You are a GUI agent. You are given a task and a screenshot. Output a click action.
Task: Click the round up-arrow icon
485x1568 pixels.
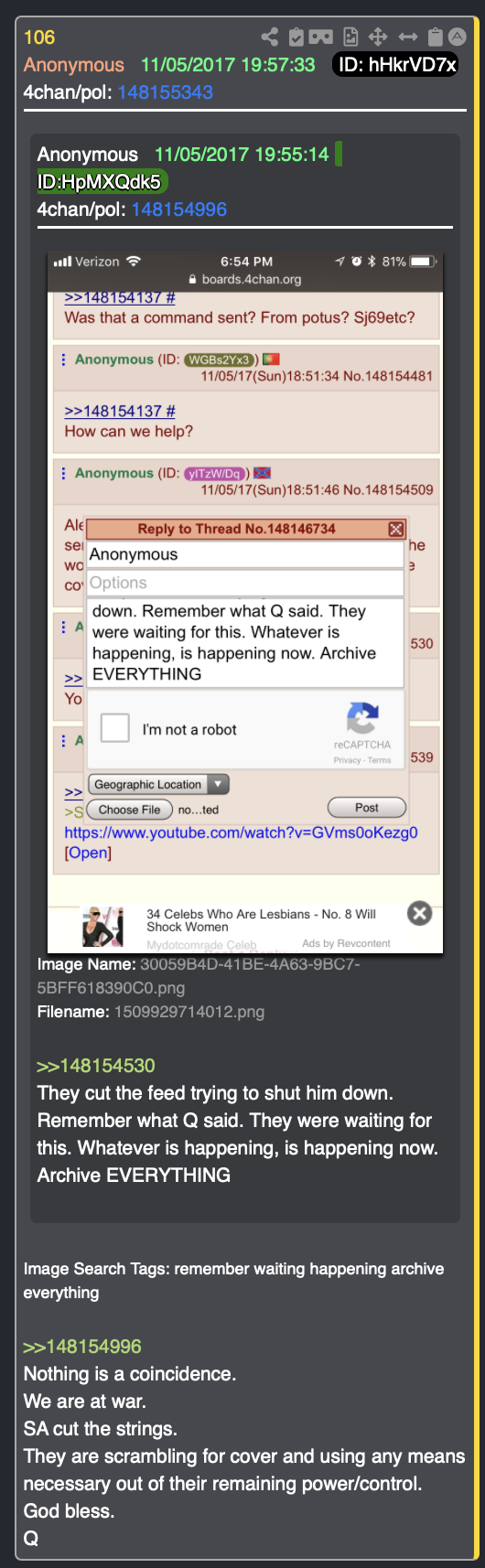click(458, 37)
